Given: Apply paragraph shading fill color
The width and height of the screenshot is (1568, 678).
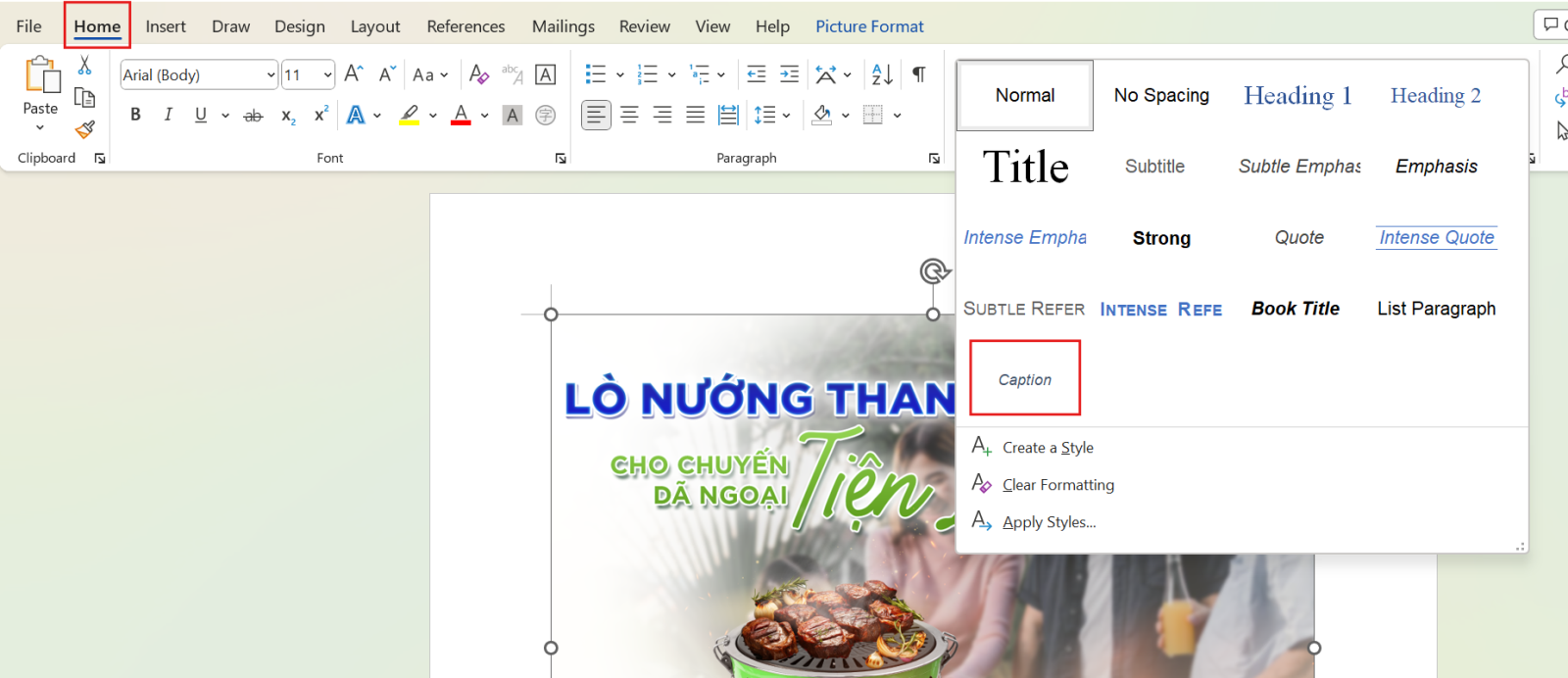Looking at the screenshot, I should point(822,116).
